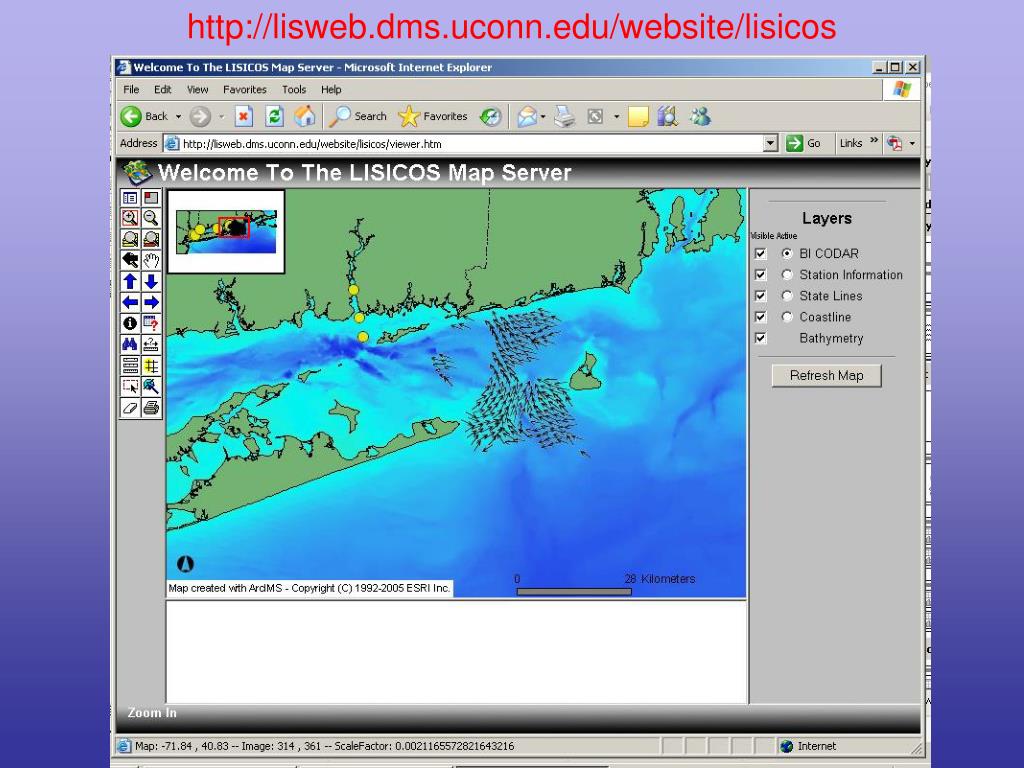Select the Pan hand tool
Image resolution: width=1024 pixels, height=768 pixels.
click(151, 261)
